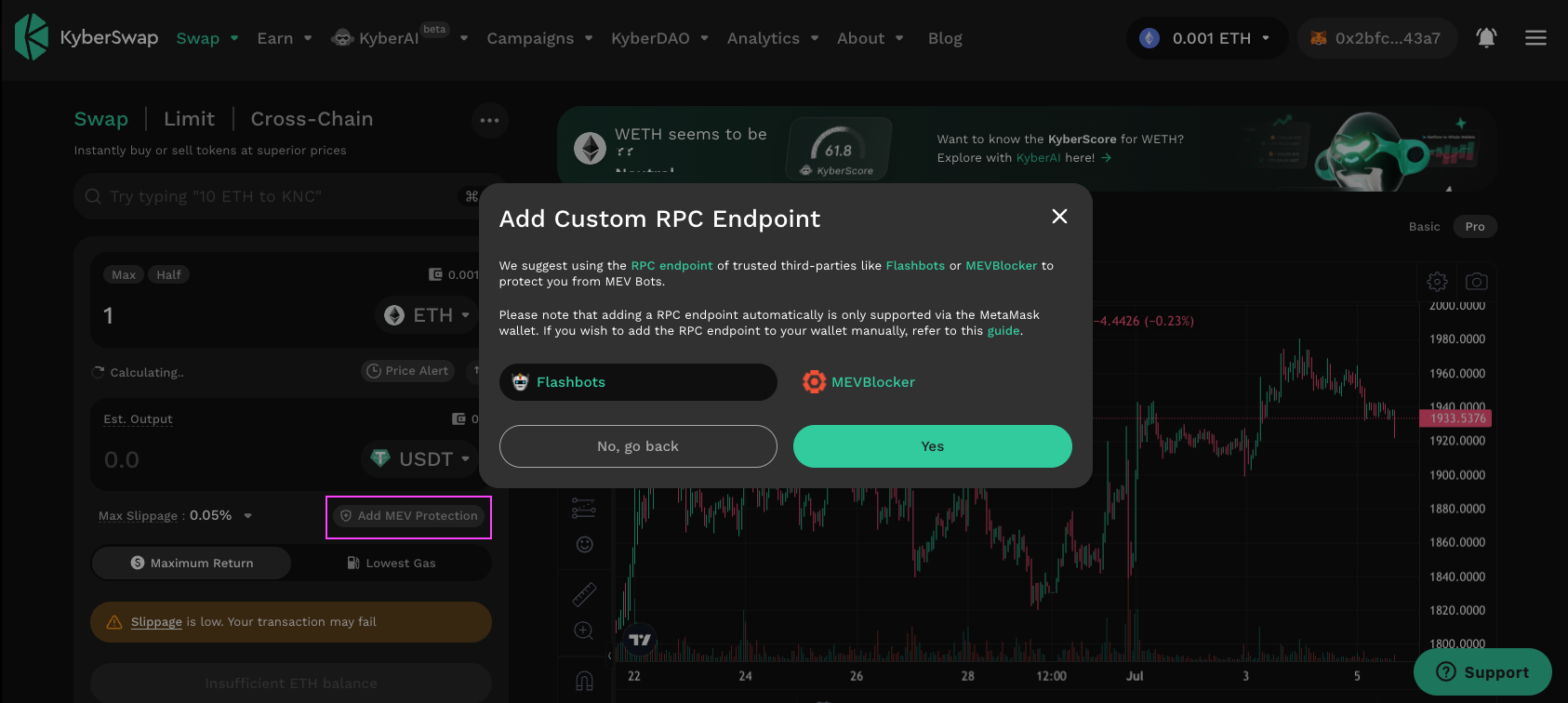Click the Slippage link in warning
The width and height of the screenshot is (1568, 703).
tap(156, 622)
